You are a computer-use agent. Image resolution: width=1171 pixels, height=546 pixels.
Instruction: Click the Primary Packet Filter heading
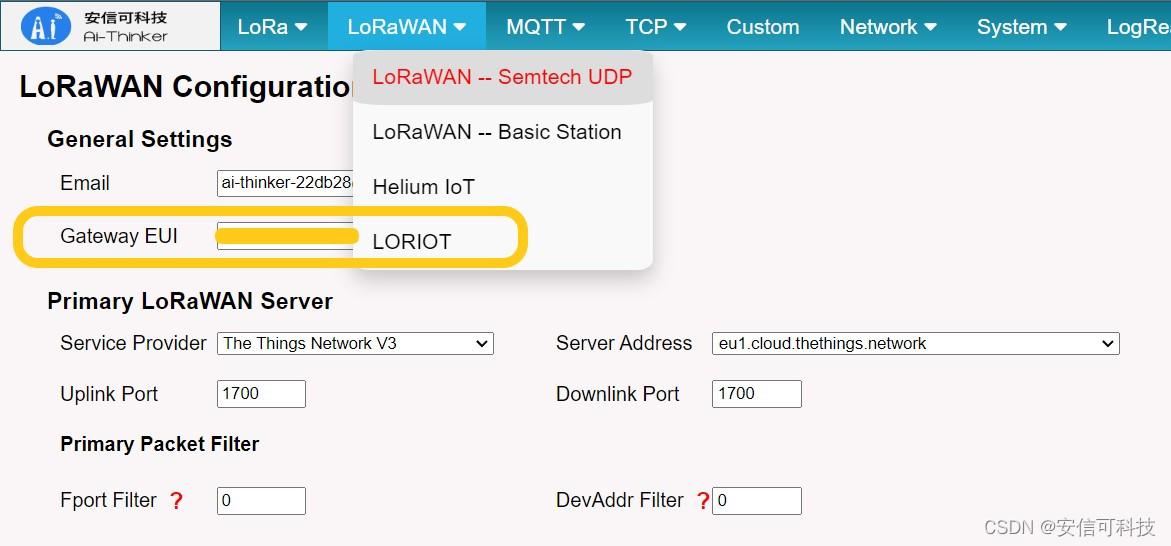(x=160, y=444)
